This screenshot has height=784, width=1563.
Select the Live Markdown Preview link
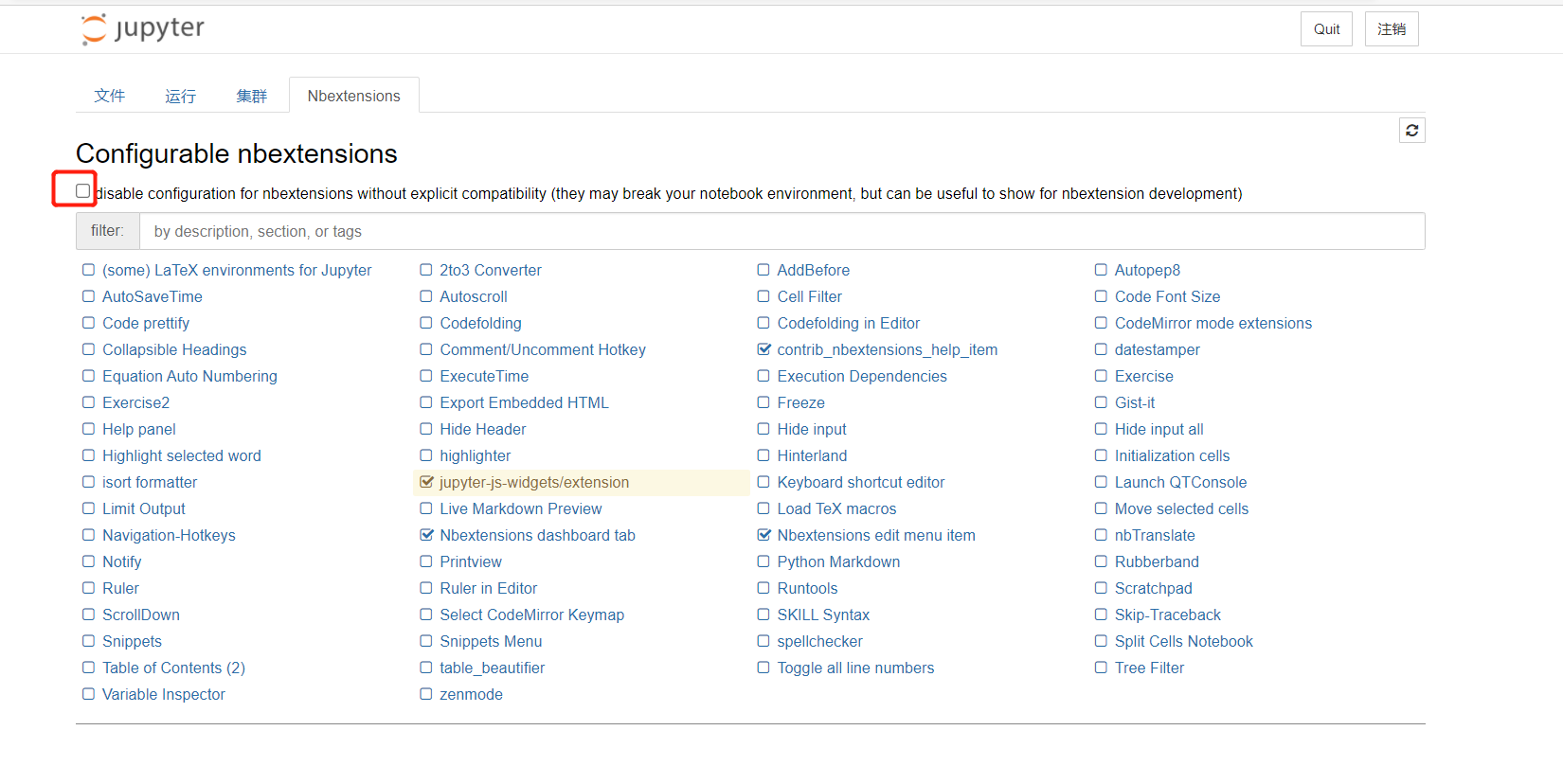click(521, 508)
